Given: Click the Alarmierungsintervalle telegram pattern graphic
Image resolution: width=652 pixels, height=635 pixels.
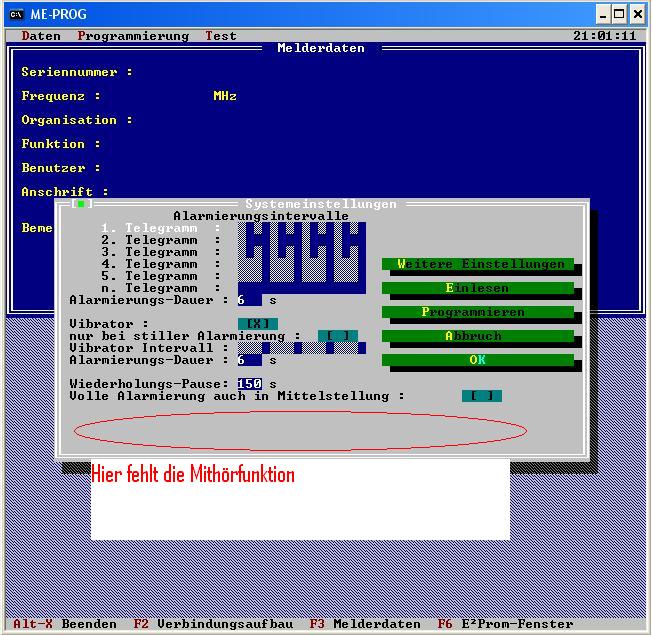Looking at the screenshot, I should [x=302, y=258].
